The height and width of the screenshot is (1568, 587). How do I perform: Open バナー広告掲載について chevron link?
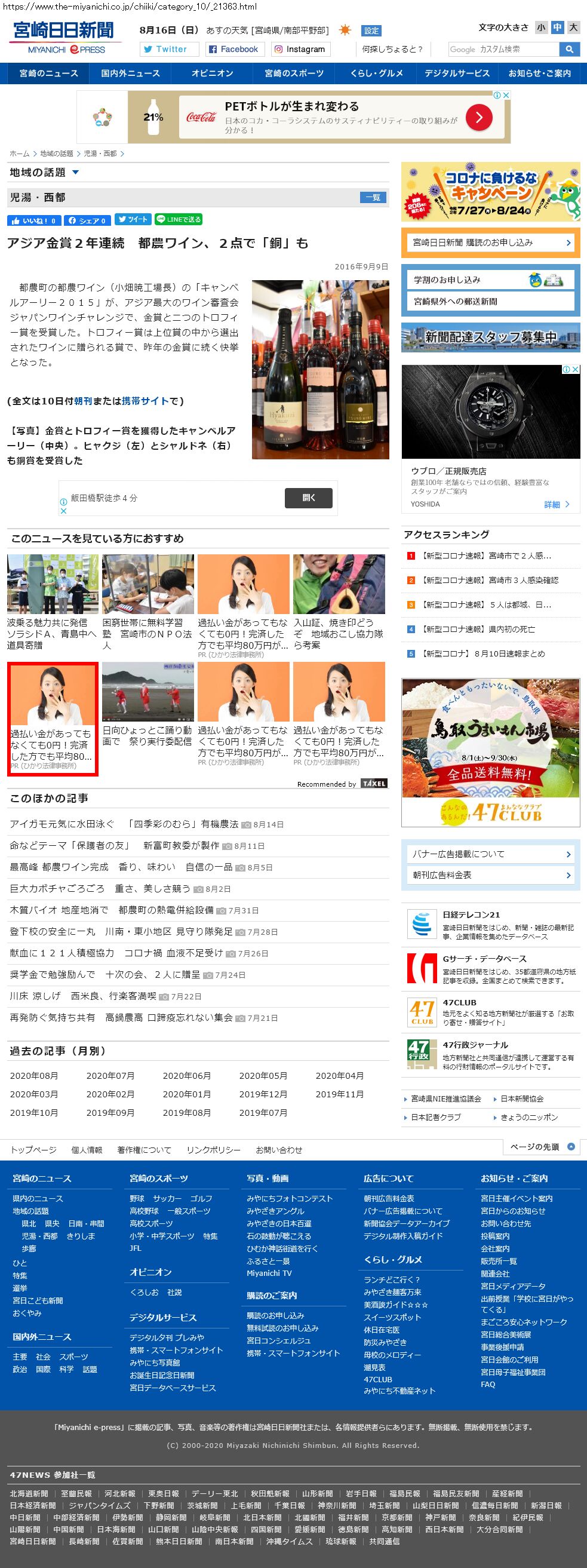click(x=568, y=854)
